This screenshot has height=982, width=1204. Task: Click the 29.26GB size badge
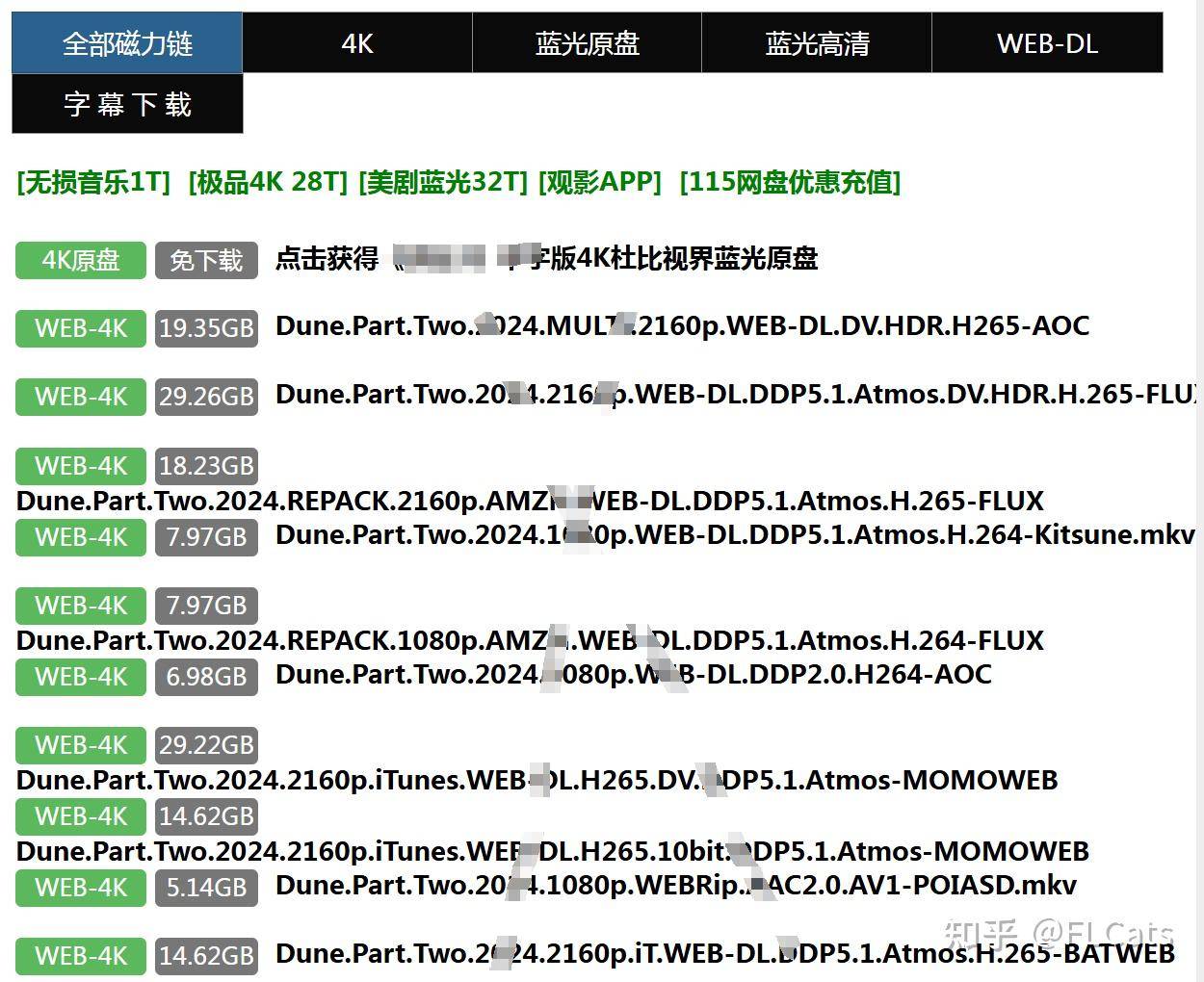click(x=206, y=397)
